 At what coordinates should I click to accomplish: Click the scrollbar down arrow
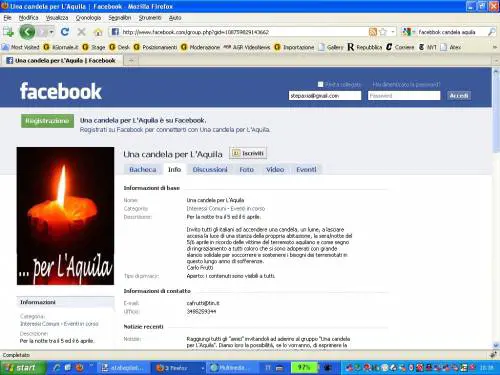point(496,345)
